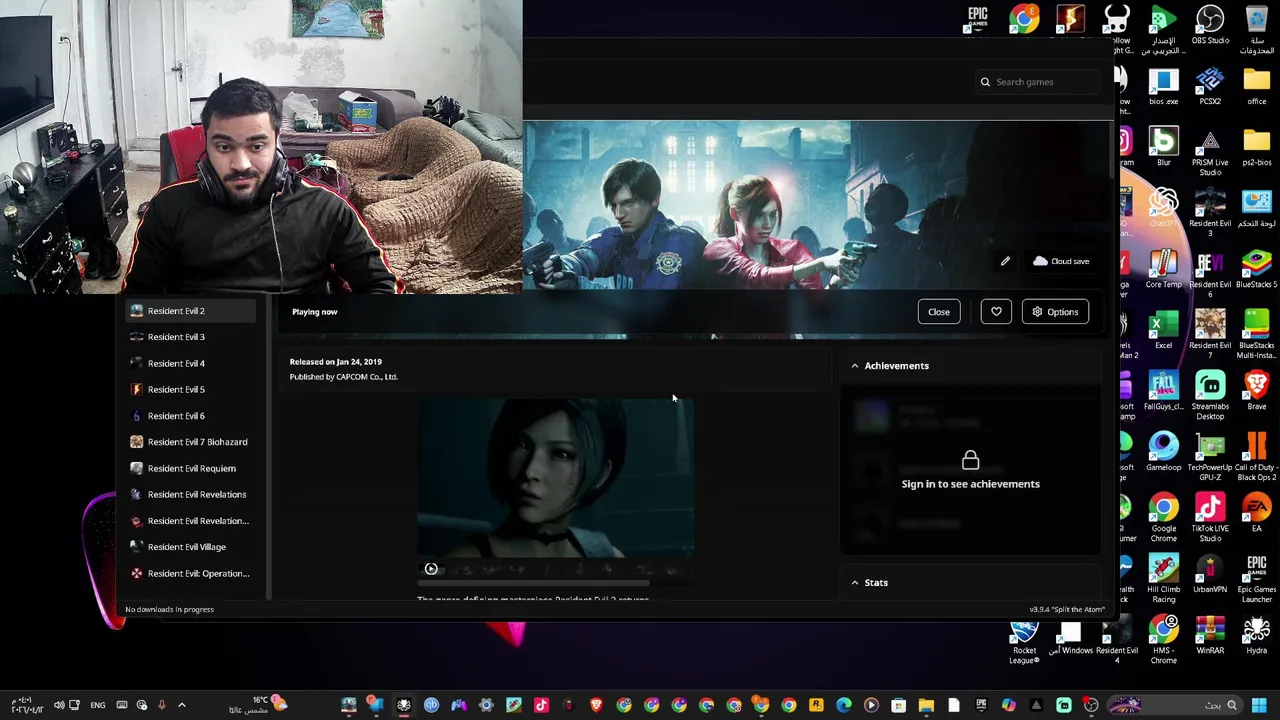Open the Blur desktop shortcut
1280x720 pixels.
coord(1163,148)
